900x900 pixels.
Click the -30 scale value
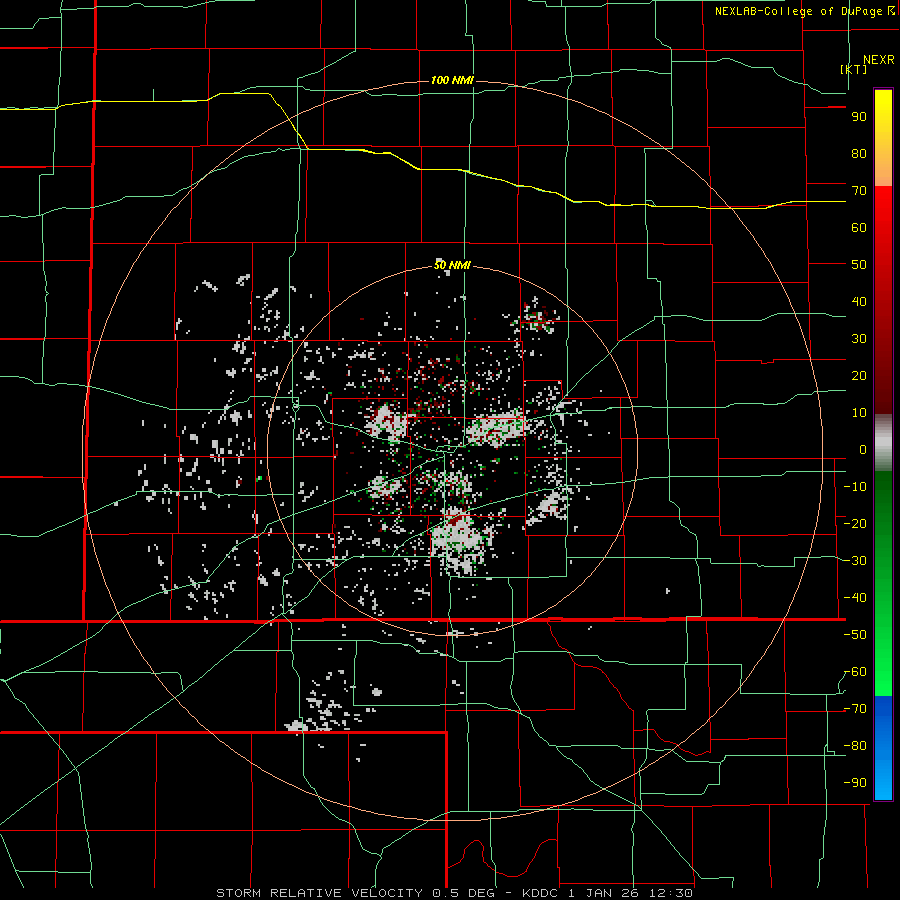[x=855, y=561]
